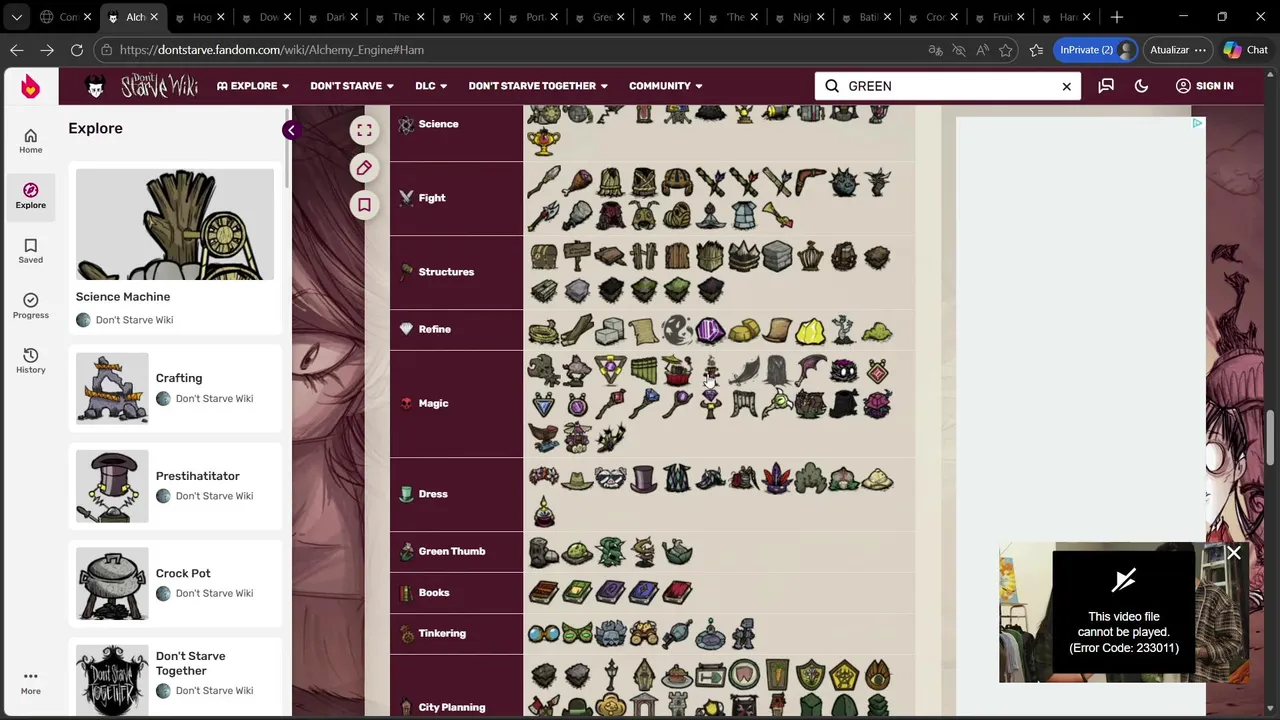Screen dimensions: 1280x720
Task: Toggle dark mode with the moon icon
Action: click(1141, 86)
